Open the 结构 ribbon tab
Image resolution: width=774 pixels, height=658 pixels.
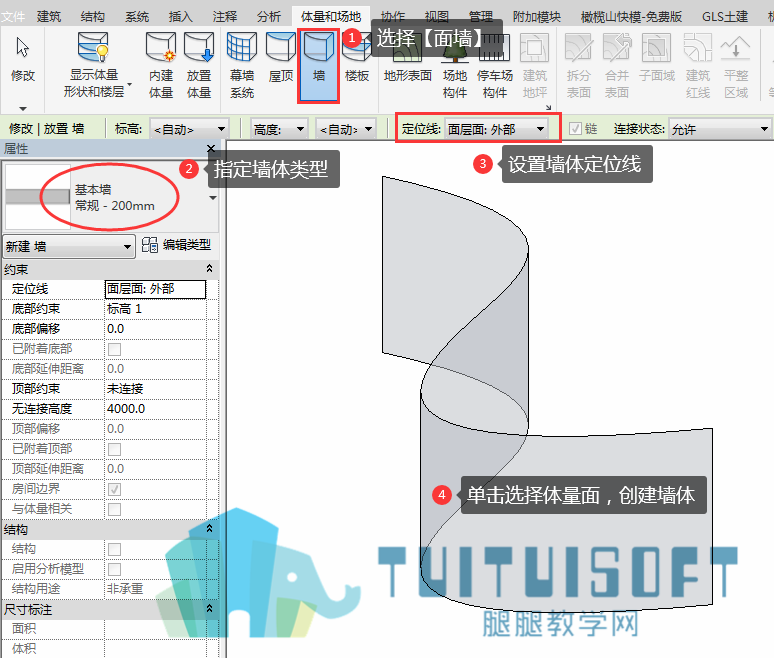pos(93,16)
